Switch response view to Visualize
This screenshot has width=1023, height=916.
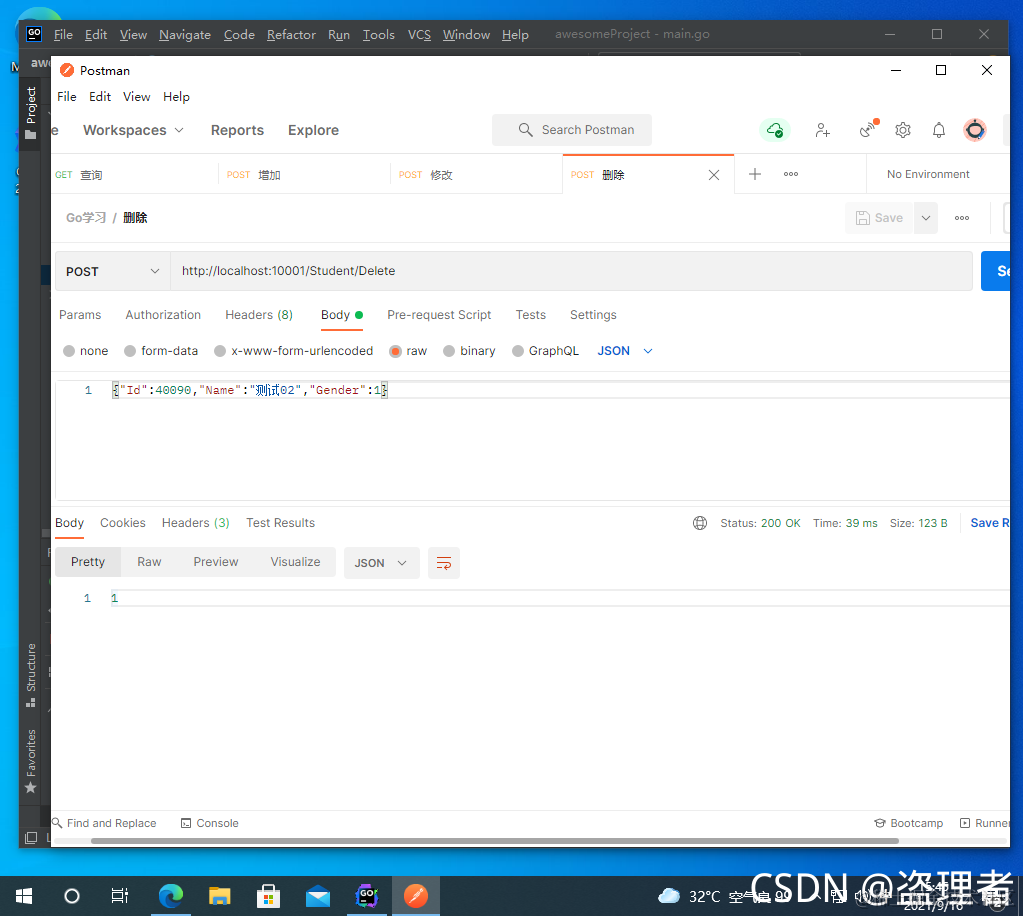click(x=296, y=562)
